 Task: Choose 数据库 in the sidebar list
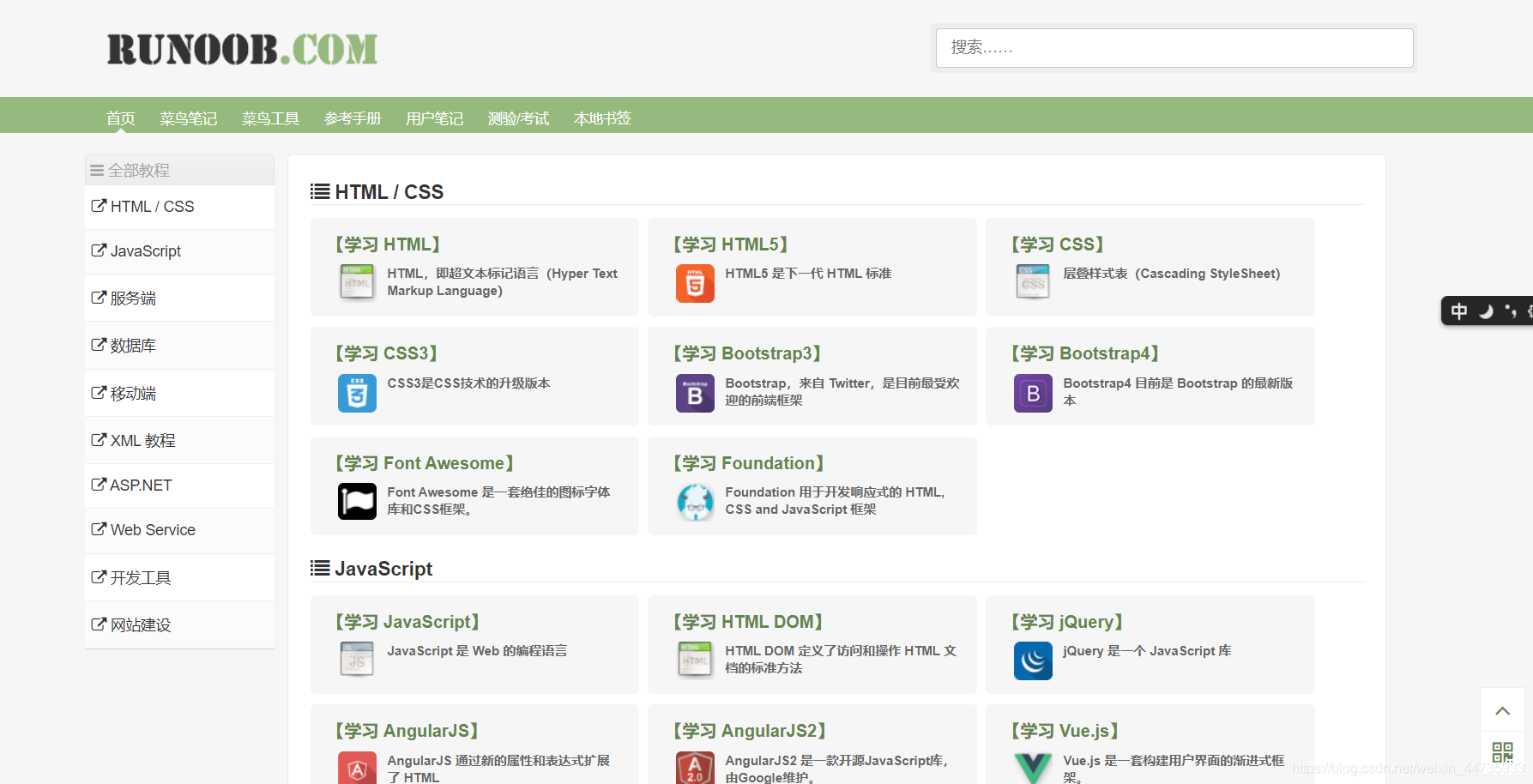click(179, 345)
